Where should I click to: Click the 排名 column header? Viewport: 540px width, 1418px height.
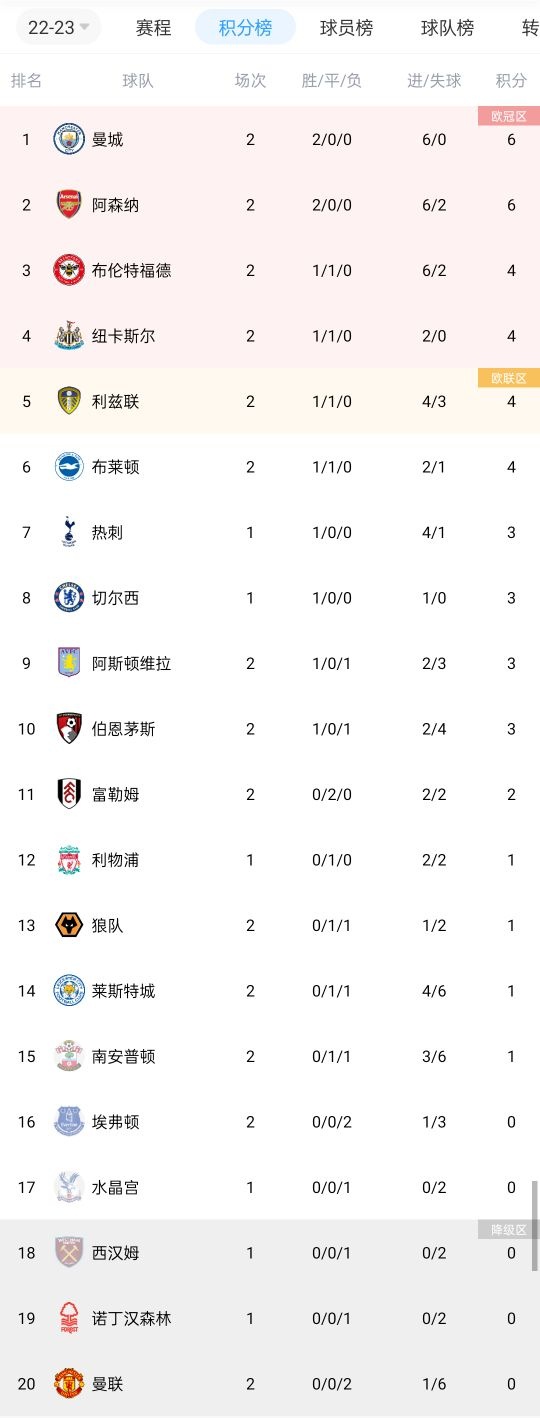coord(26,80)
